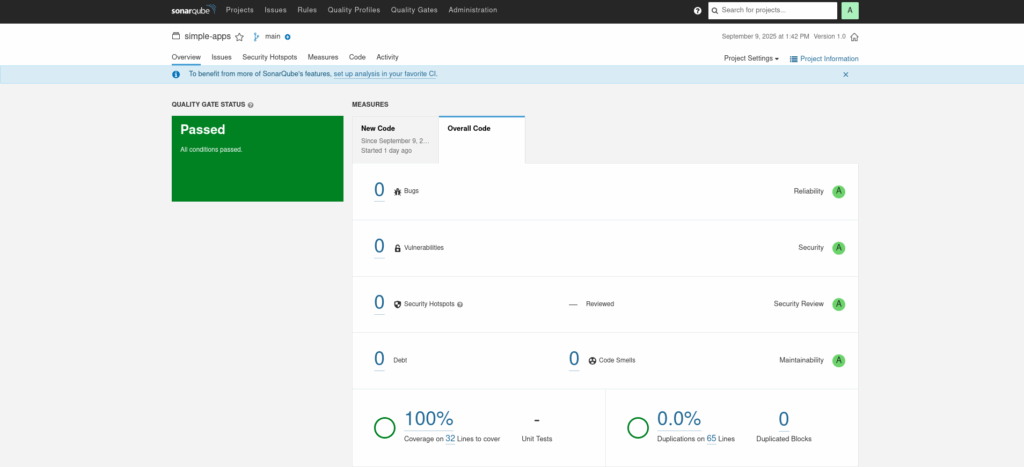
Task: Click the Reliability A rating badge
Action: (x=838, y=191)
